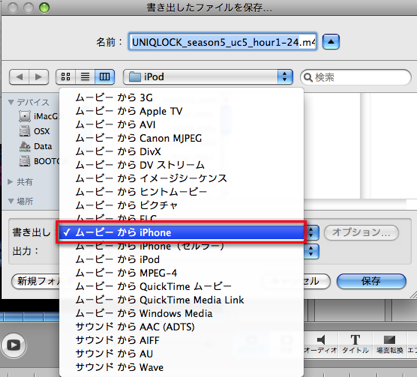
Task: Edit the 名前 filename field
Action: tap(223, 42)
